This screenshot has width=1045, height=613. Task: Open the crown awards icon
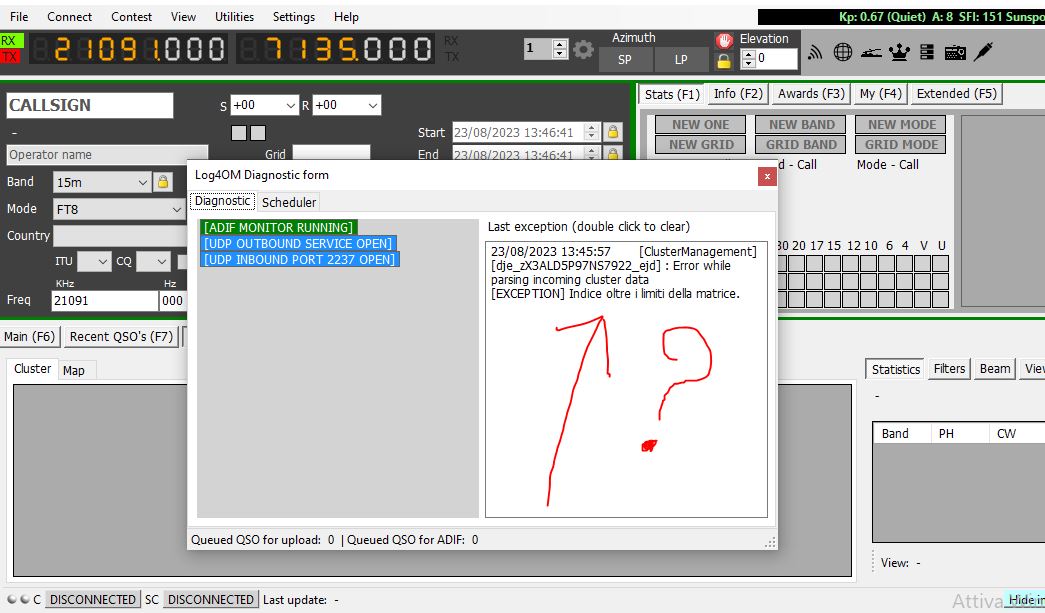tap(899, 52)
